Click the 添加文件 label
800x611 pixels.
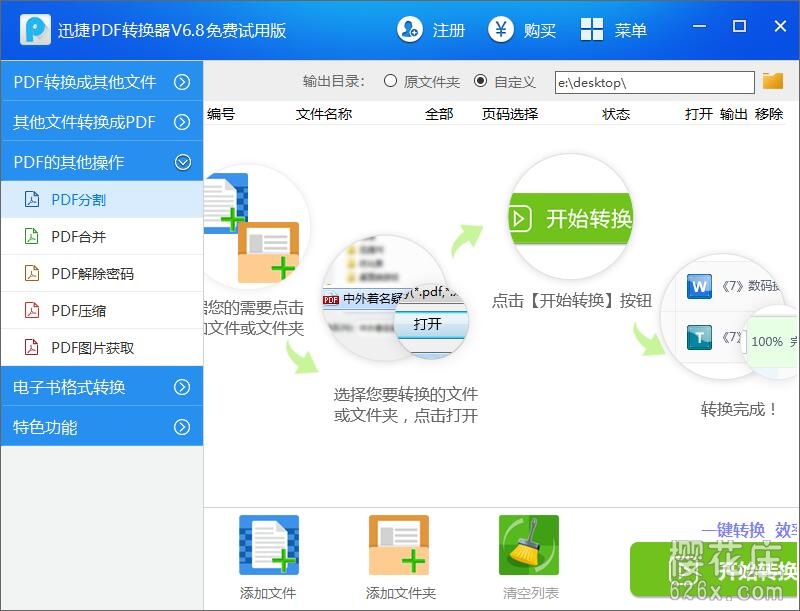point(268,593)
